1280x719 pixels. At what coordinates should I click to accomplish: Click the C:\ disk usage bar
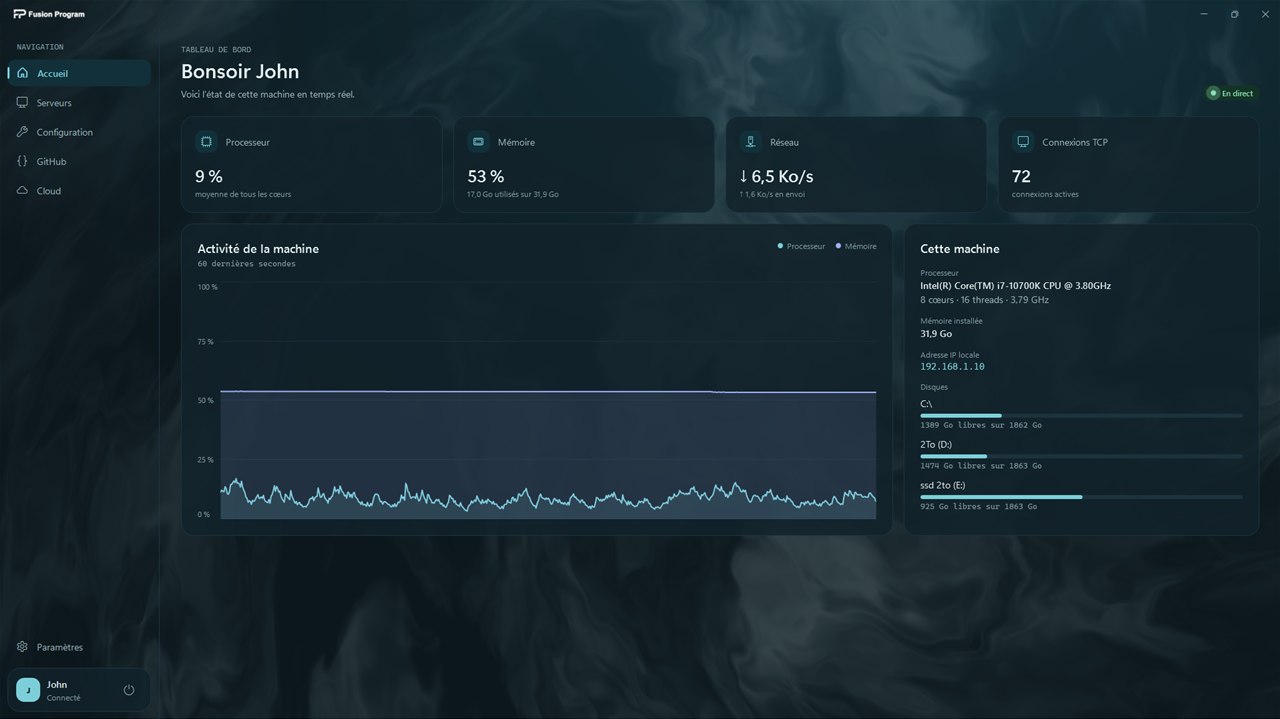1081,415
